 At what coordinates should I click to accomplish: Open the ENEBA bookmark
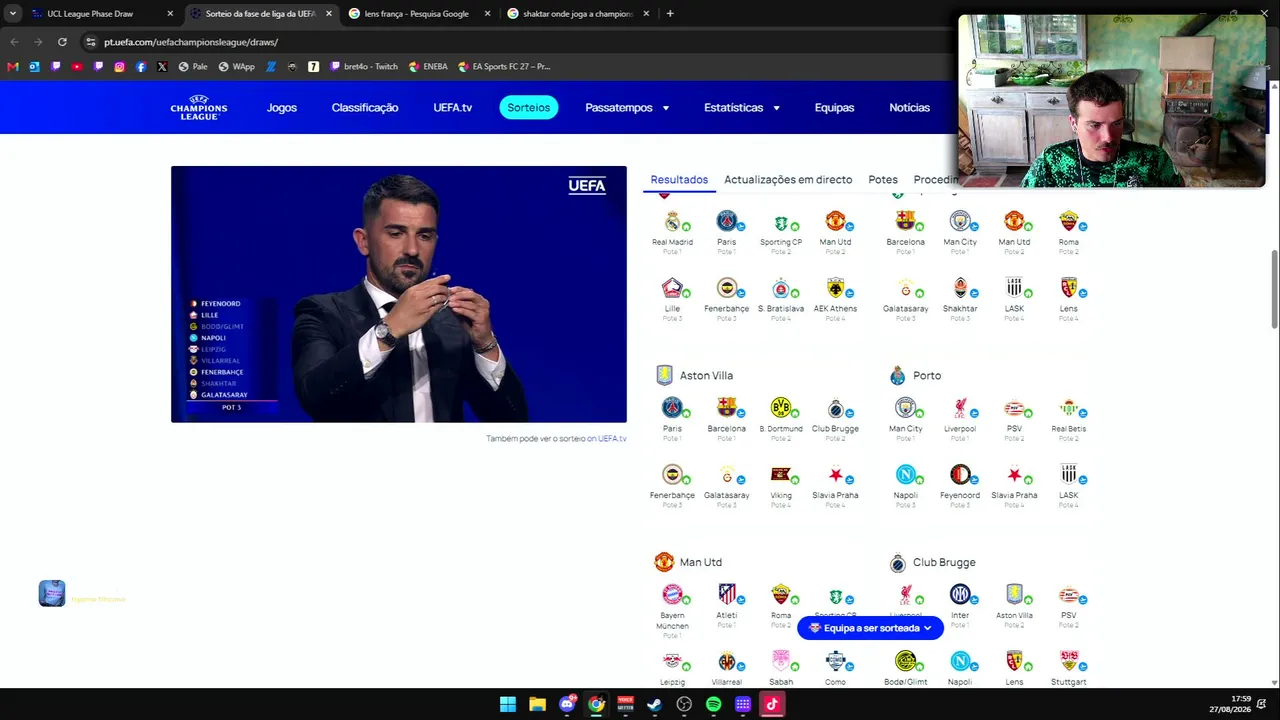click(x=428, y=67)
